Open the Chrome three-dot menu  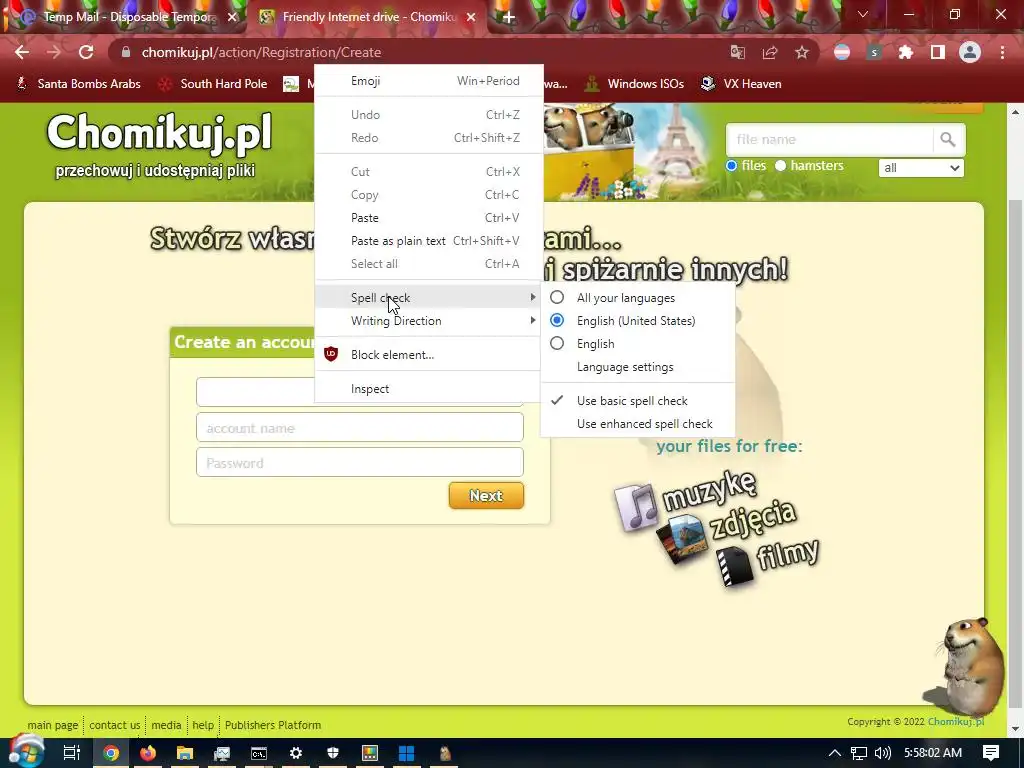pyautogui.click(x=1002, y=52)
